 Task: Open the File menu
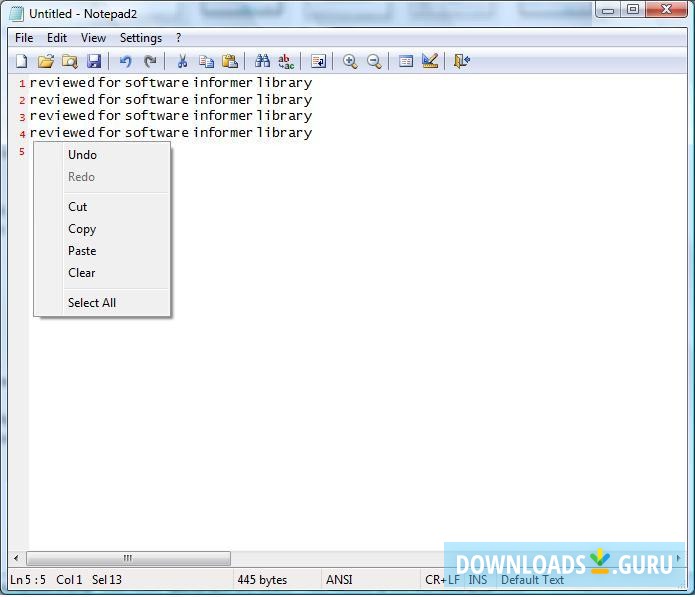tap(24, 38)
